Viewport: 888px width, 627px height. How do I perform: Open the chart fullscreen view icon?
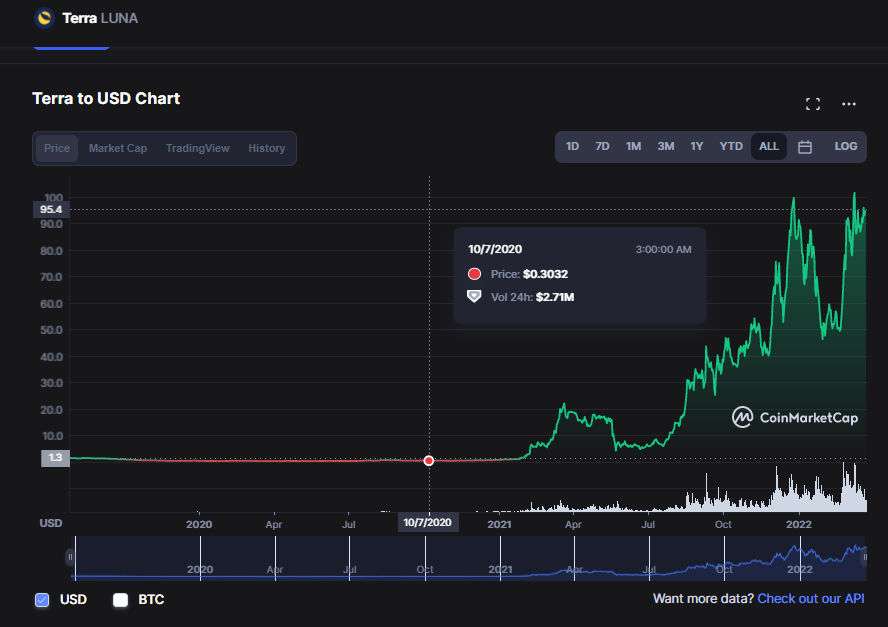[x=813, y=104]
